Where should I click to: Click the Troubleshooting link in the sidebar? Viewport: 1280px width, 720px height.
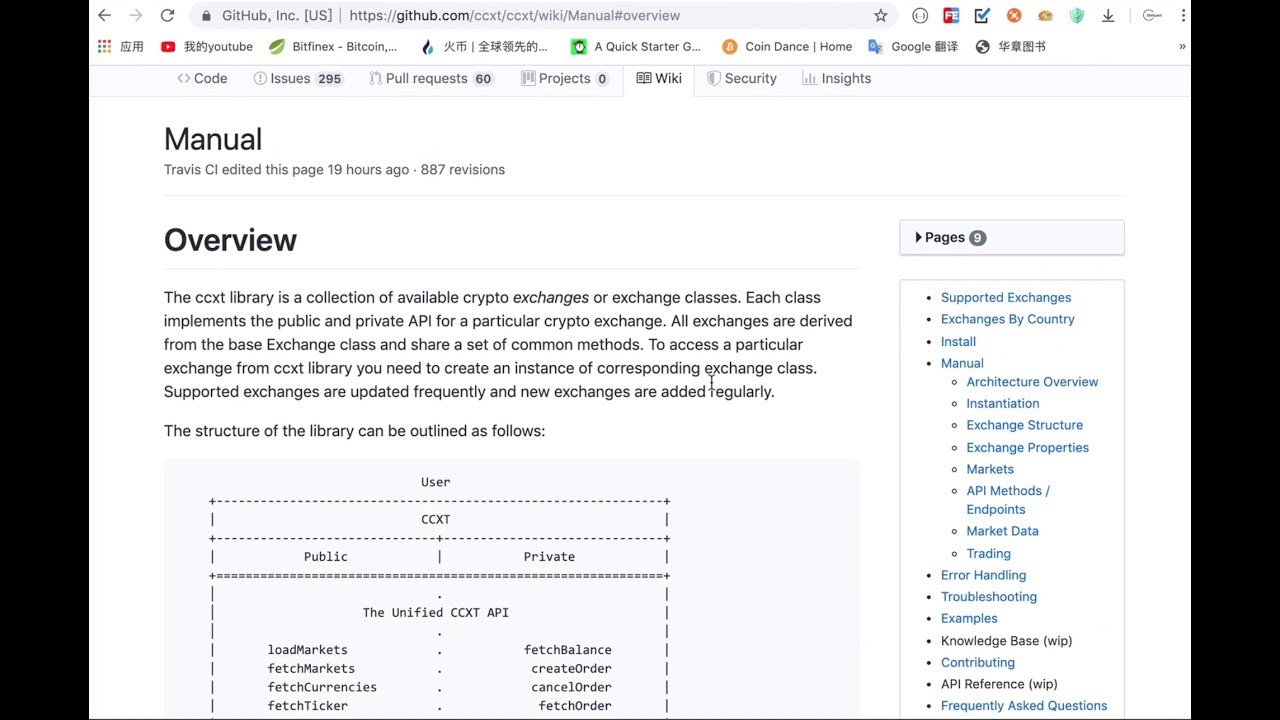pyautogui.click(x=988, y=596)
